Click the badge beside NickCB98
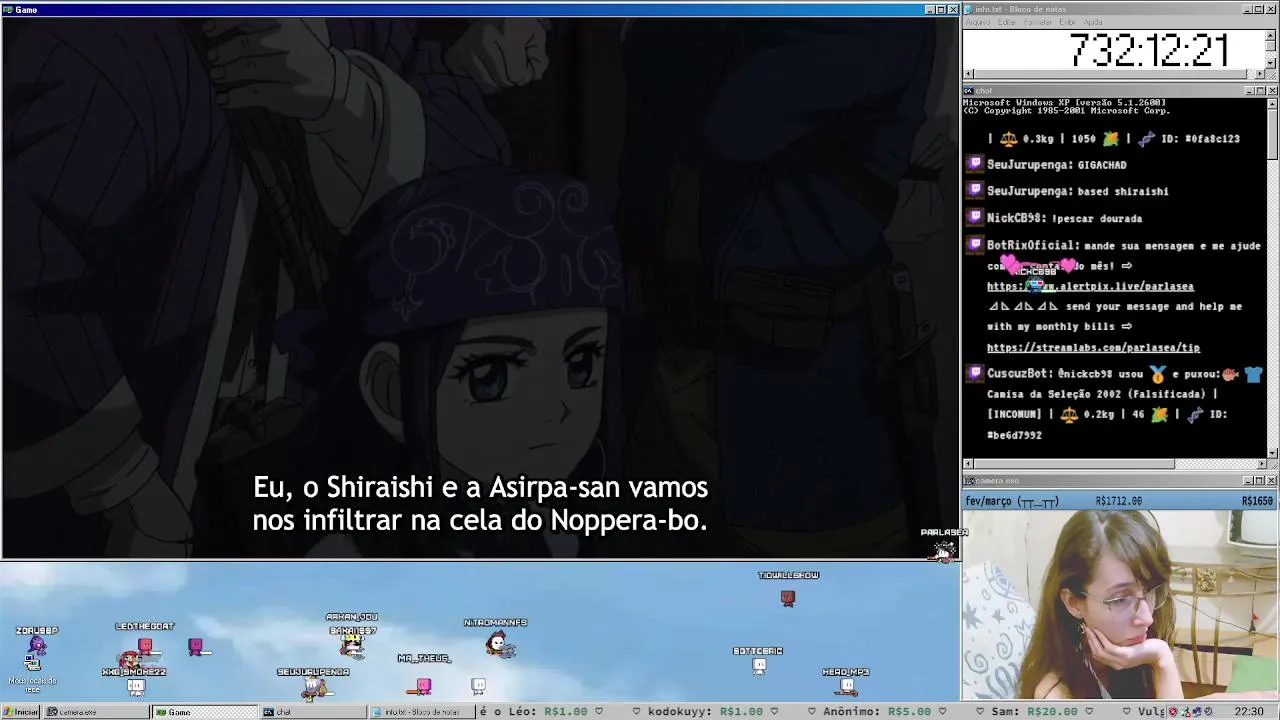1280x720 pixels. pos(975,217)
